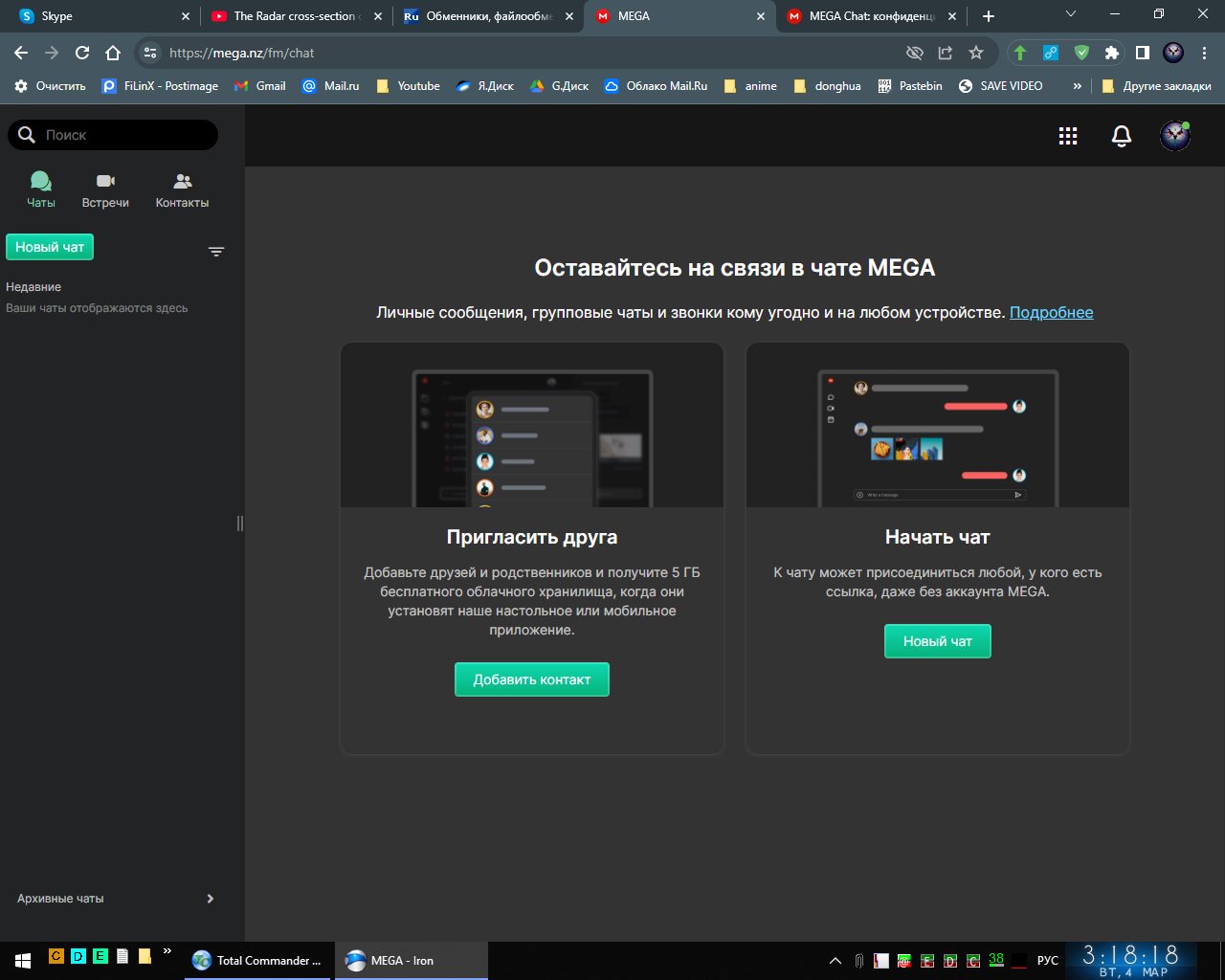Open the tab search dropdown
Screen dimensions: 1225x980
tap(1071, 13)
